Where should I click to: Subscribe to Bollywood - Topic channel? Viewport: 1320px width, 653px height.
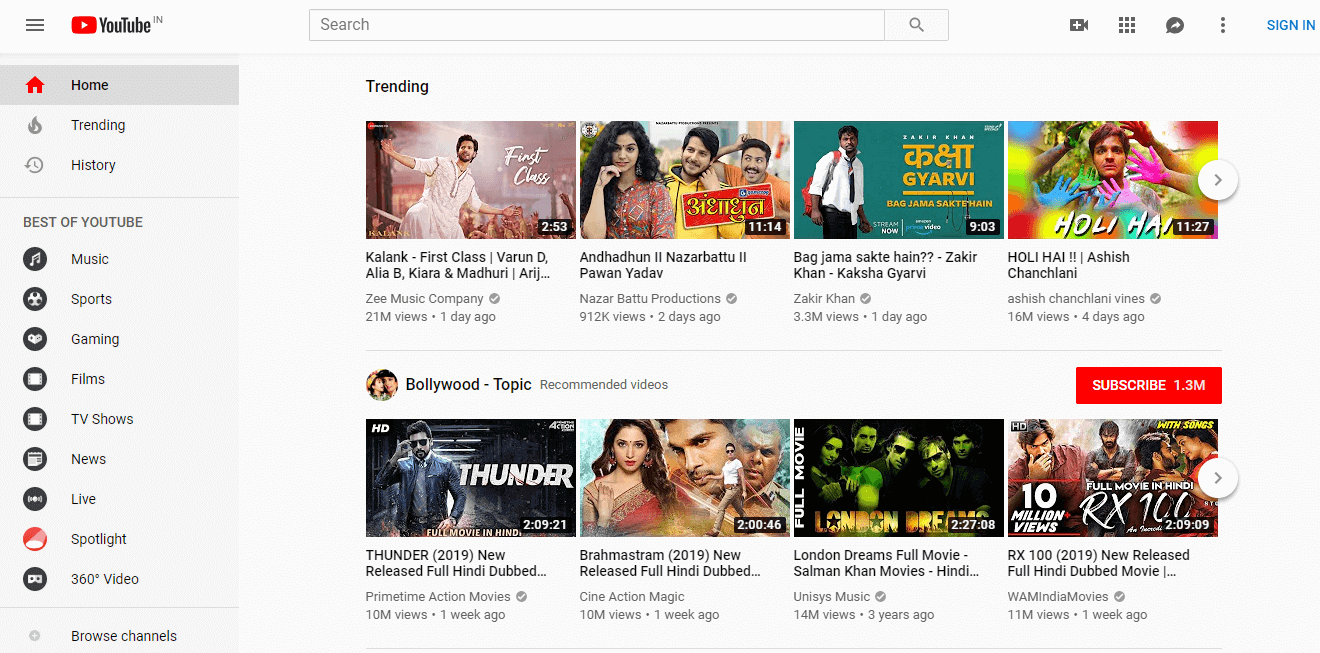pos(1148,385)
